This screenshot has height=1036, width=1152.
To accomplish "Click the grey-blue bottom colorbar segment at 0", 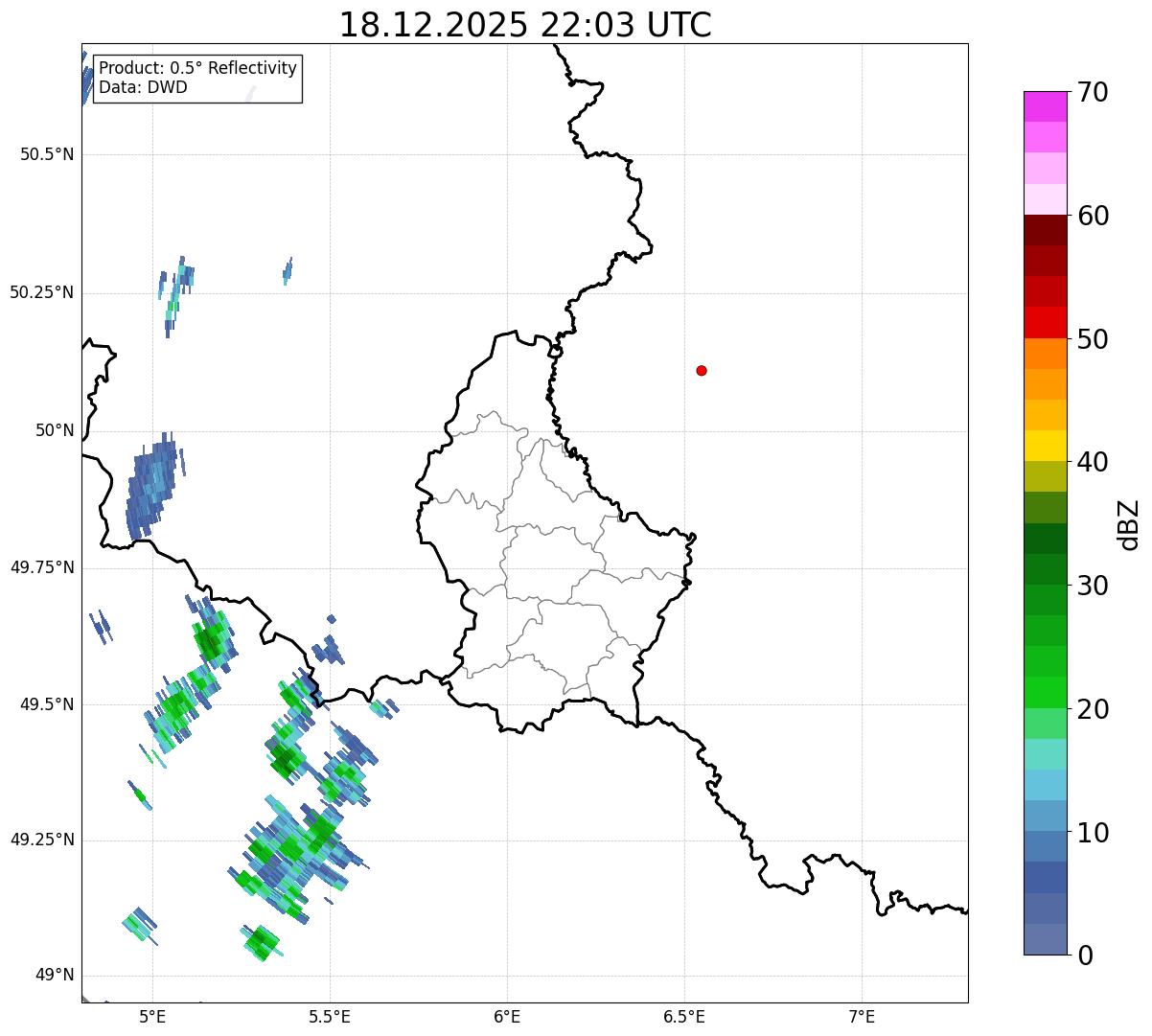I will [x=1045, y=939].
